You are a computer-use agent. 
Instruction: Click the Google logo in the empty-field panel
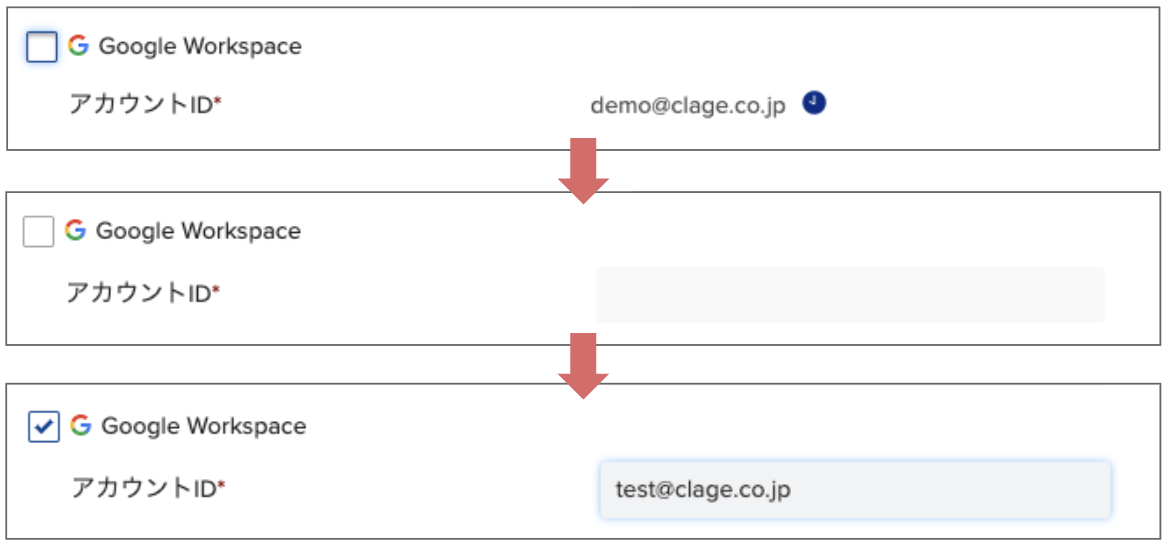coord(75,230)
